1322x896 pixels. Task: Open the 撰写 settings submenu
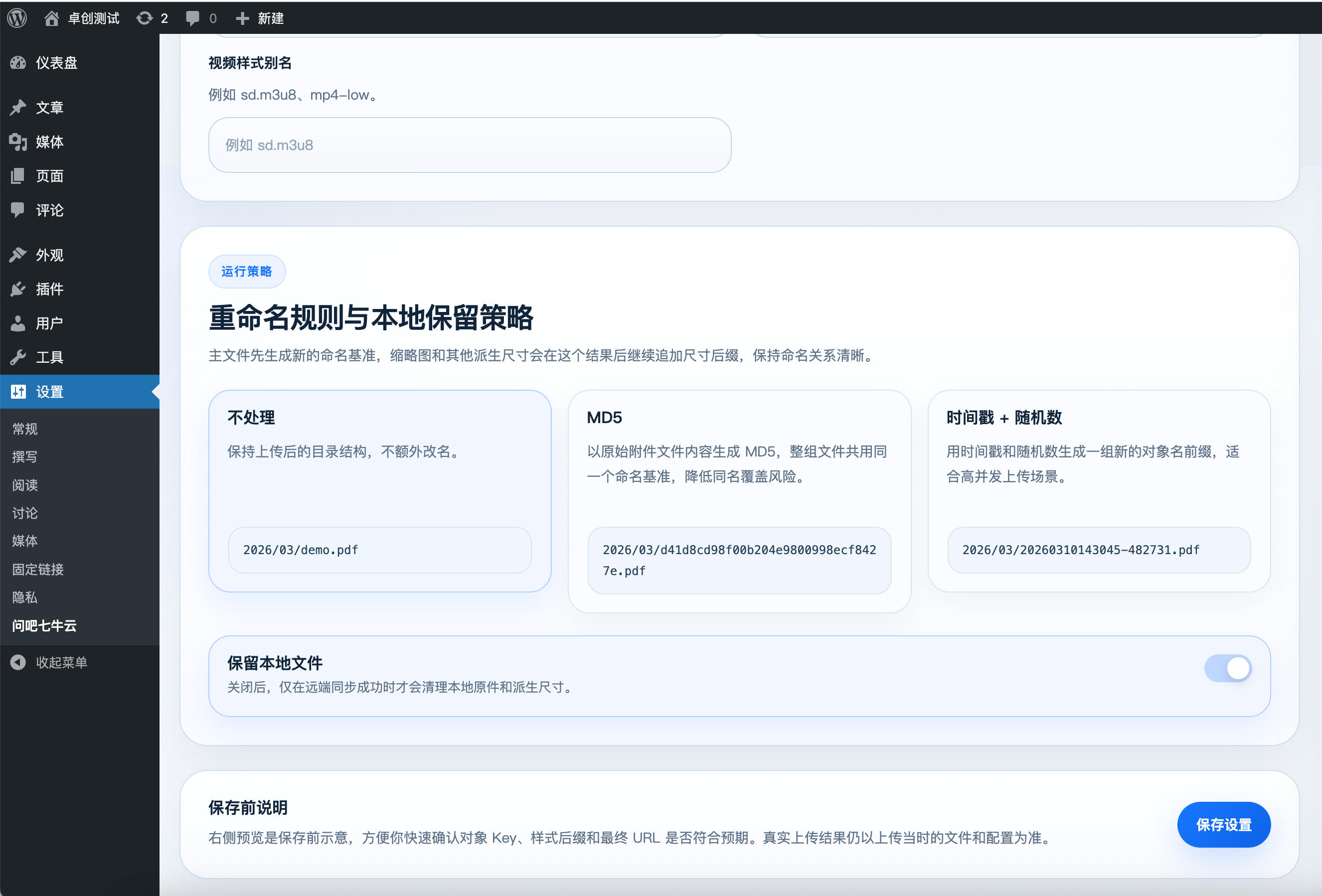coord(25,456)
